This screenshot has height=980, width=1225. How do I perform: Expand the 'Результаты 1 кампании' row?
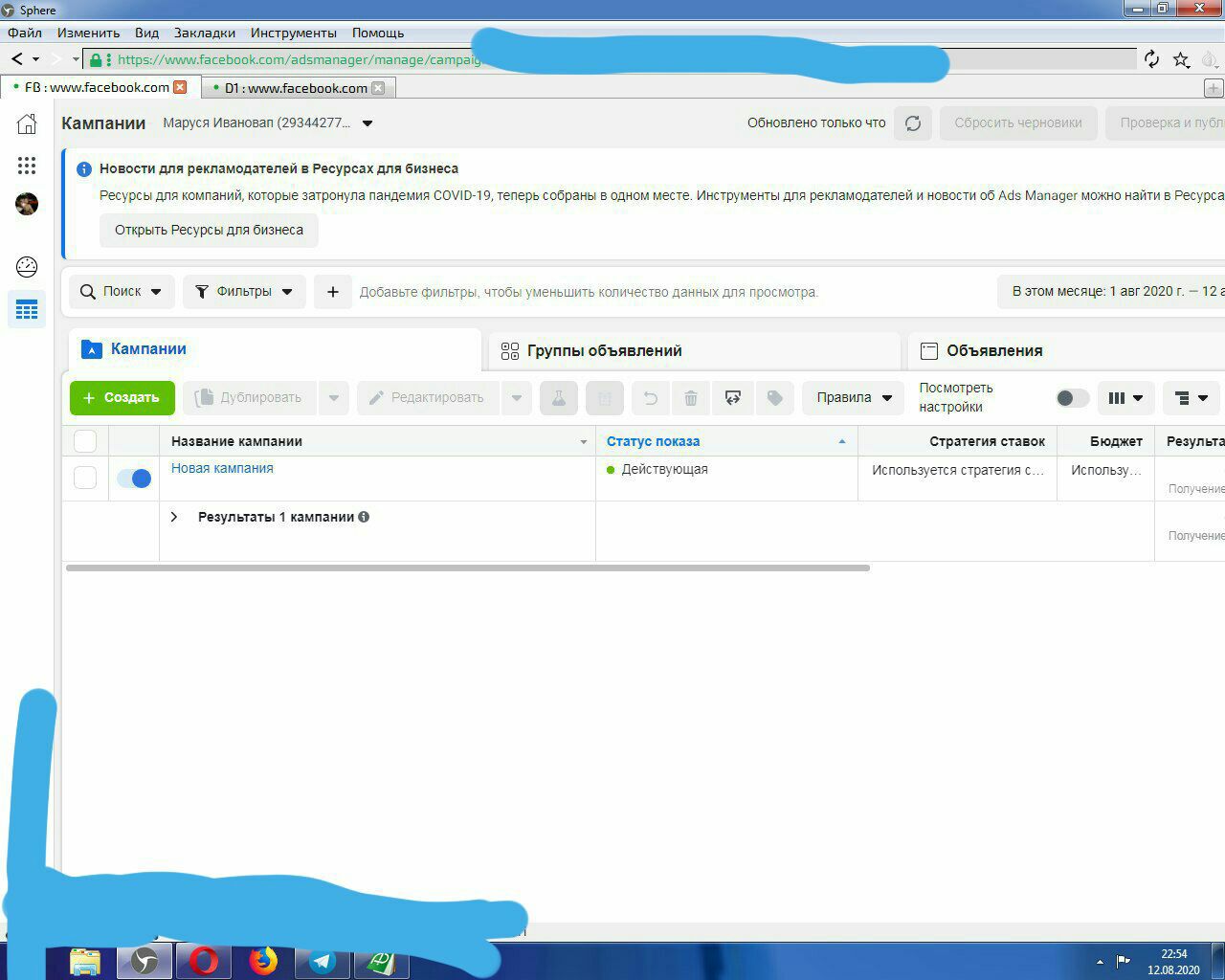tap(174, 517)
